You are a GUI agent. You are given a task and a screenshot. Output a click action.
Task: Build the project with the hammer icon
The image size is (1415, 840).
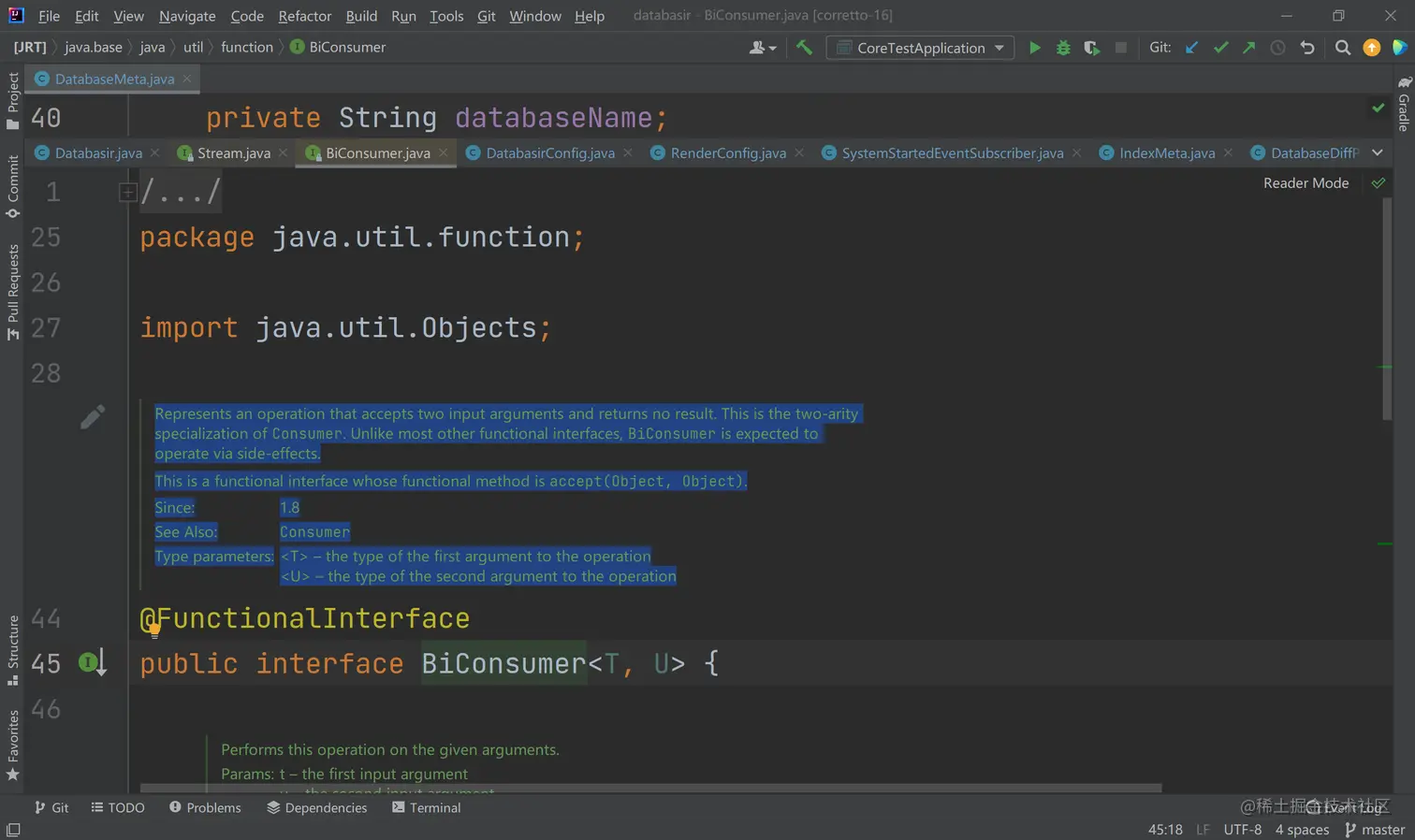tap(804, 48)
